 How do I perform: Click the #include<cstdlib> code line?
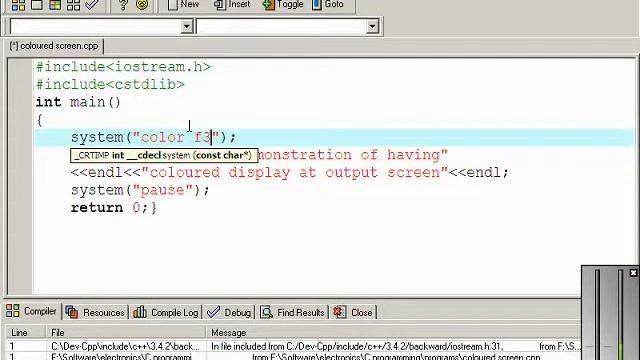pyautogui.click(x=110, y=84)
